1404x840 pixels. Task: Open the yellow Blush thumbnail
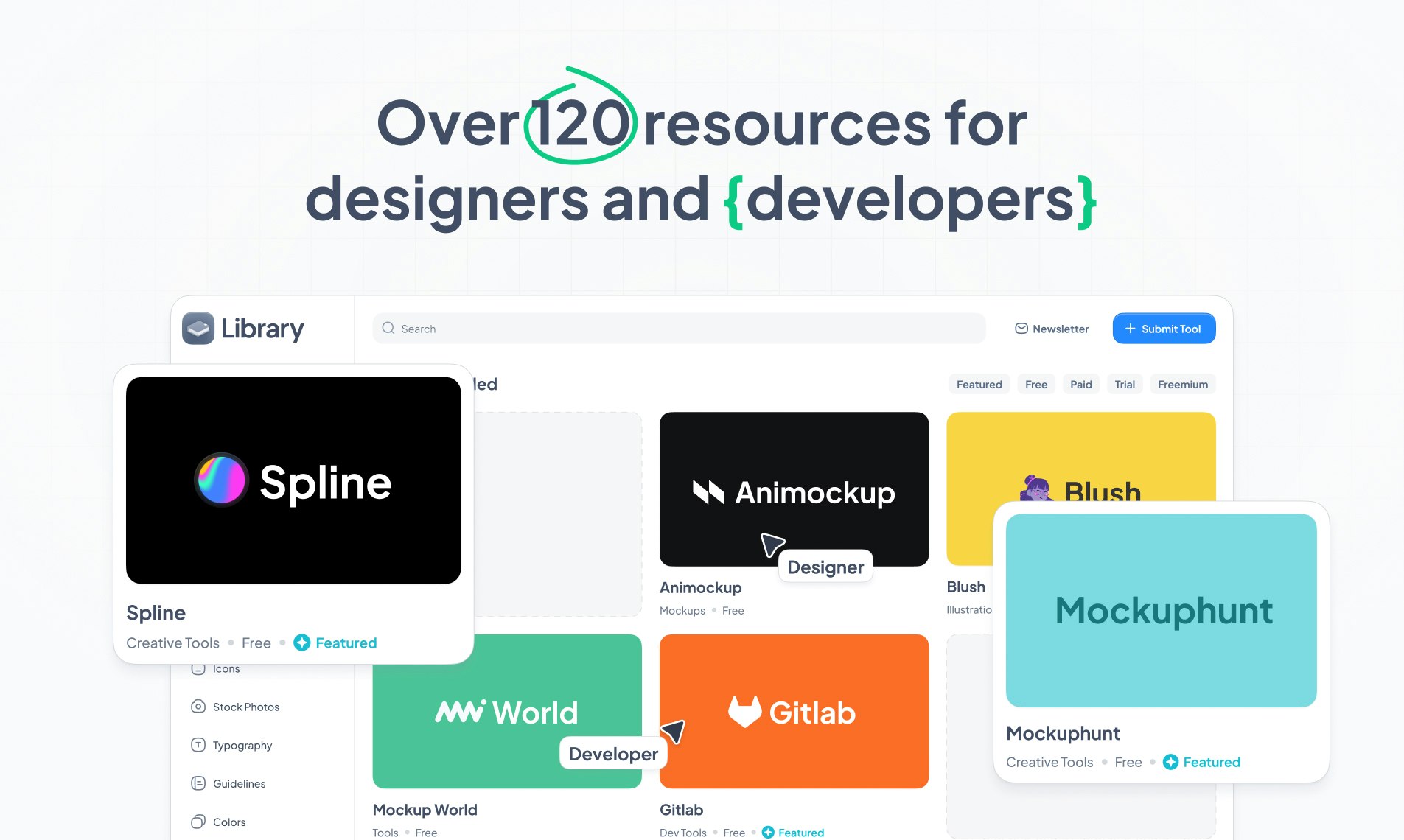click(x=1081, y=456)
